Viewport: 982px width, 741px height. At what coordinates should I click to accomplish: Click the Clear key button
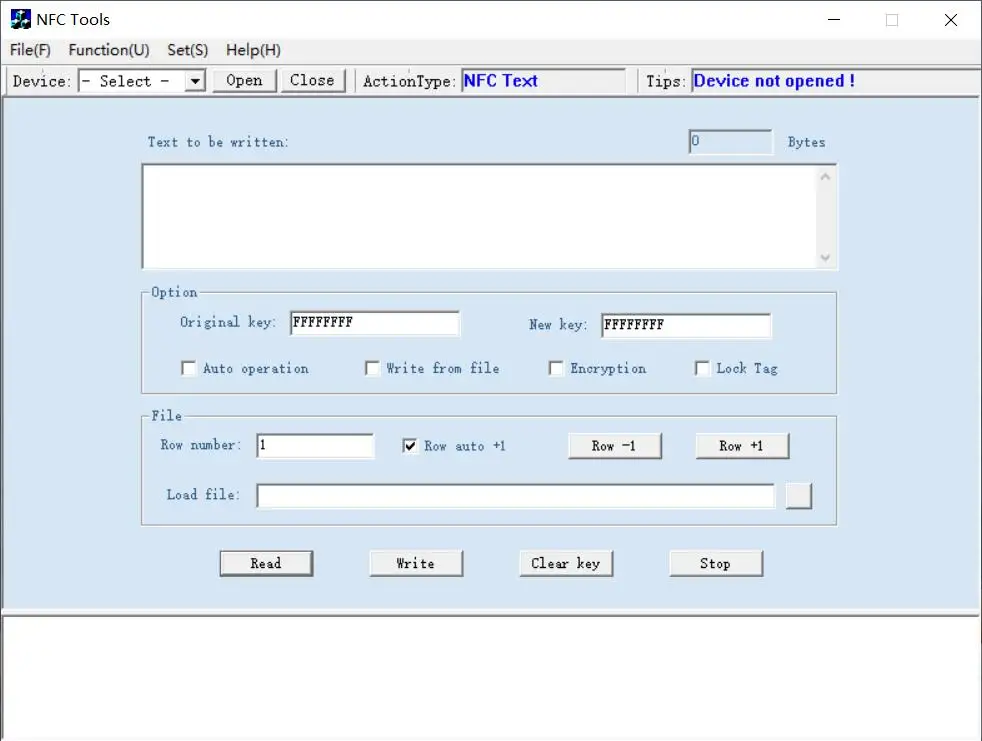(566, 564)
